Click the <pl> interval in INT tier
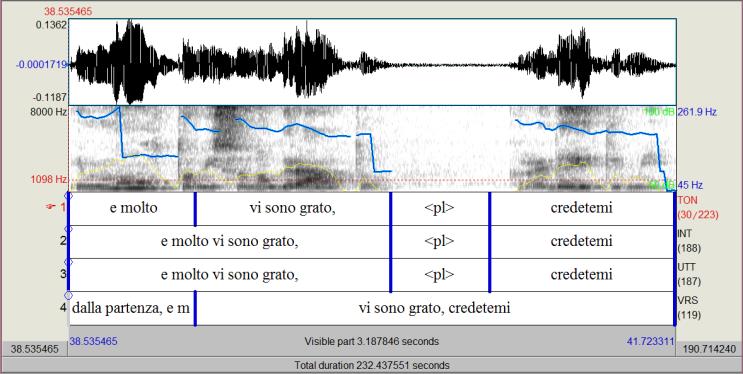 click(x=439, y=241)
